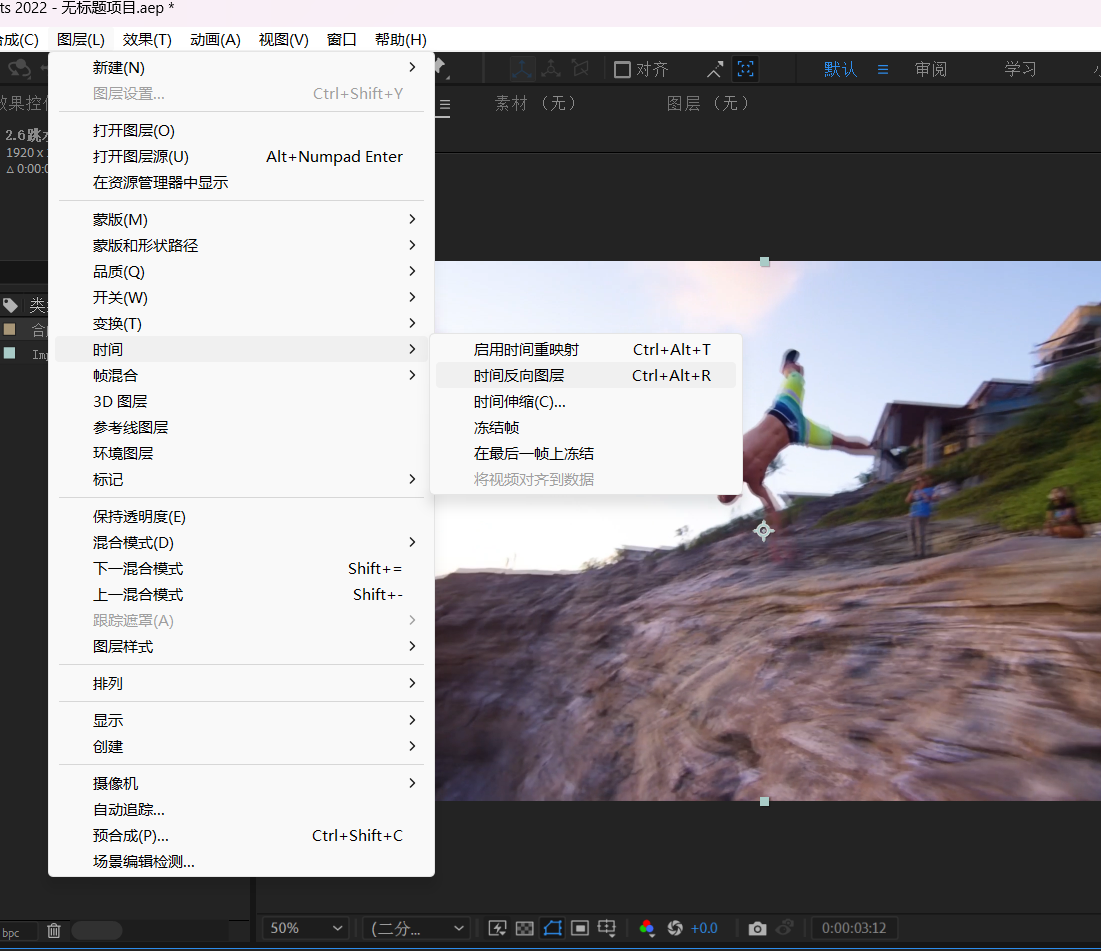Click the 0:00:03:12 preview time field
This screenshot has width=1101, height=951.
tap(854, 928)
